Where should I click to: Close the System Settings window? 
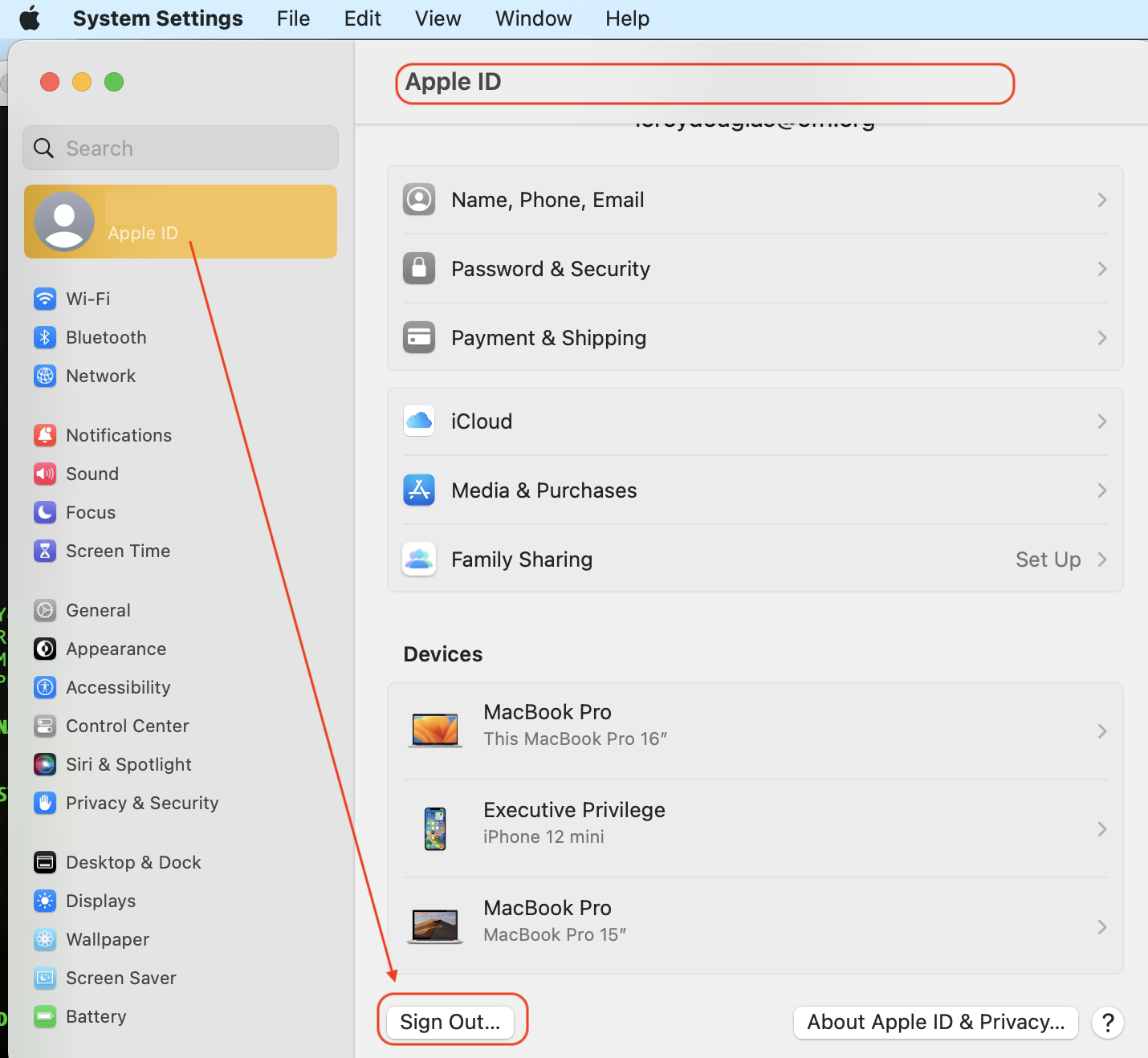point(50,82)
